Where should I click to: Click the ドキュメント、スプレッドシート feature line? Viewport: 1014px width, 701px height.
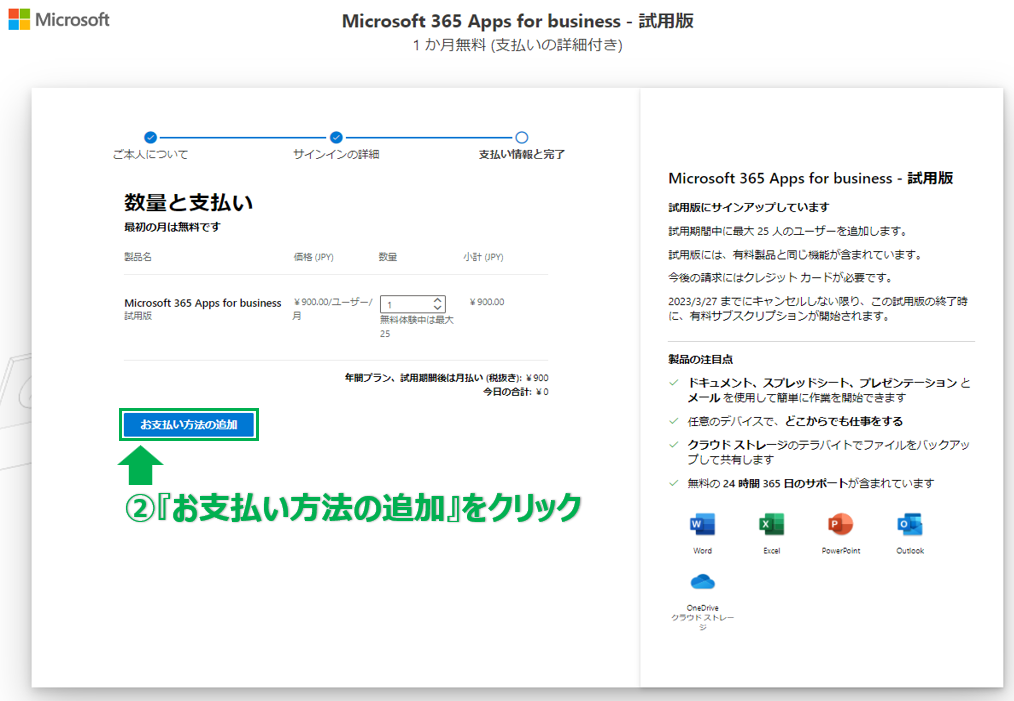click(829, 390)
